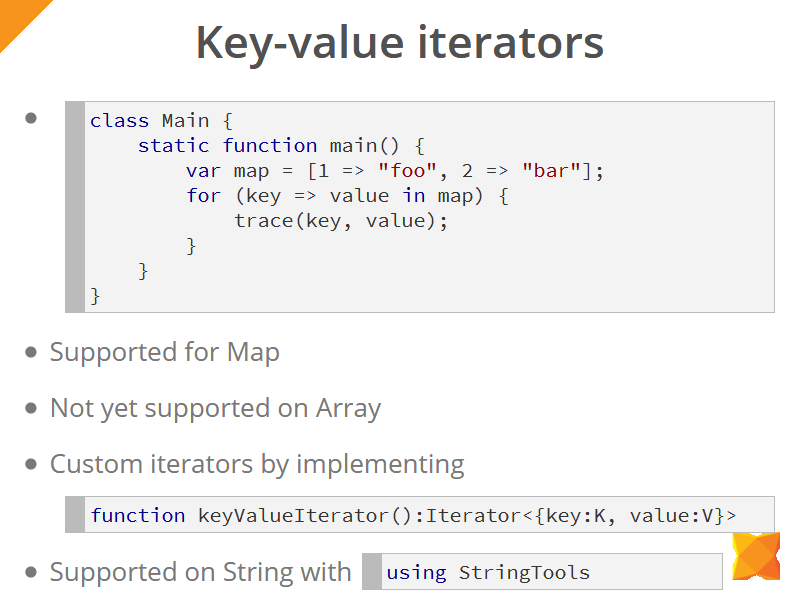The image size is (800, 600).
Task: Click the "class Main {" code line
Action: pyautogui.click(x=161, y=121)
